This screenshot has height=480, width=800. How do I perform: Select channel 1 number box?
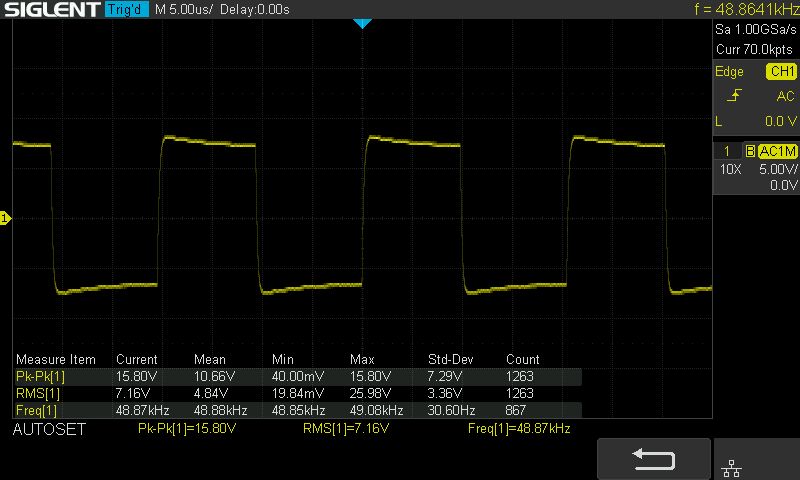point(727,151)
